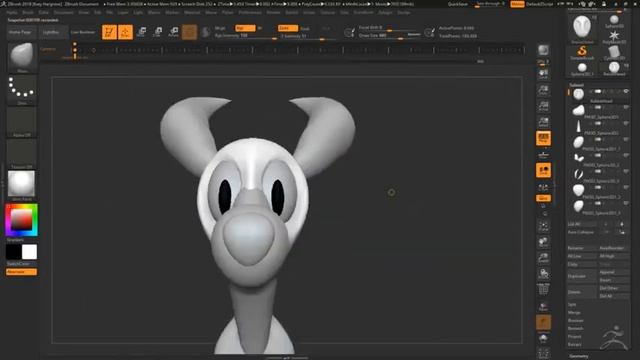Screen dimensions: 640x360
Task: Toggle Perspective (Persp) button
Action: pyautogui.click(x=543, y=138)
